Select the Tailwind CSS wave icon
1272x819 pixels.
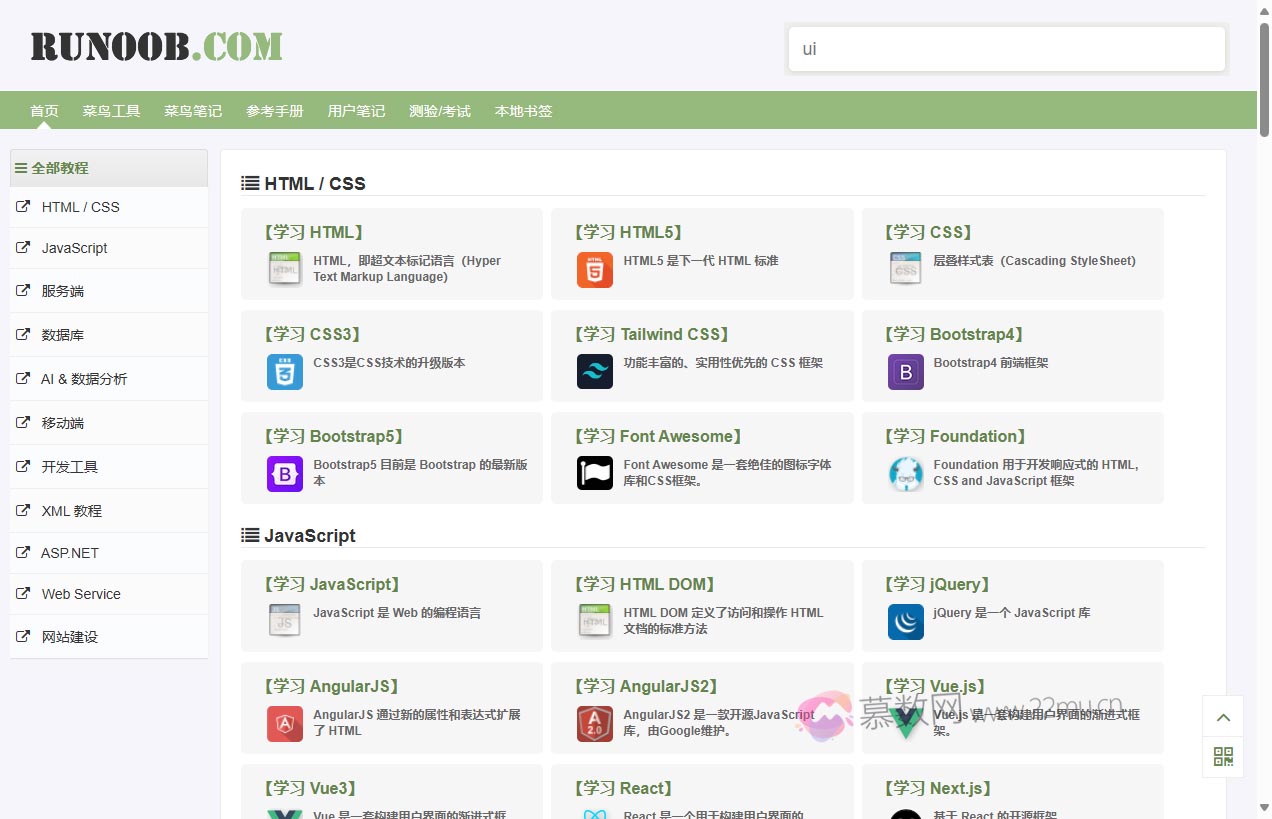tap(594, 372)
